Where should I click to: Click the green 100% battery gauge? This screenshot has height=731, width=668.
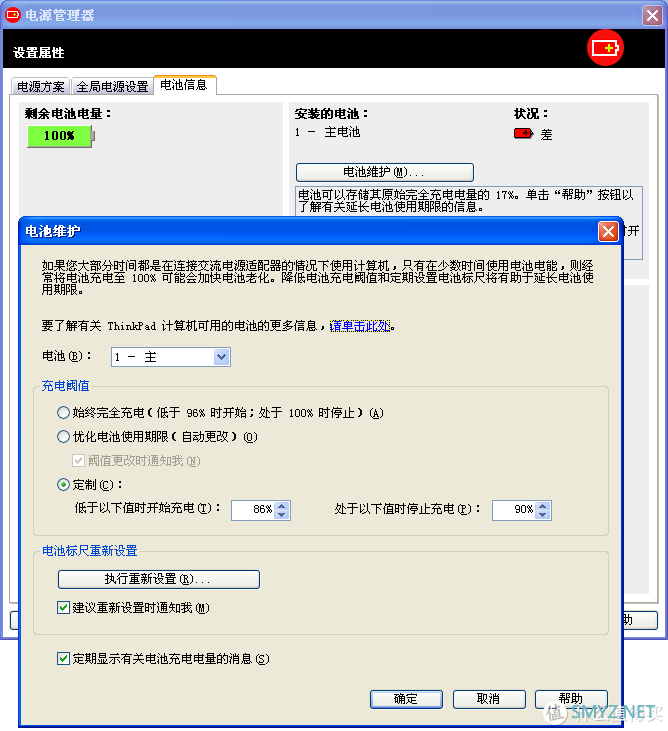pyautogui.click(x=61, y=136)
